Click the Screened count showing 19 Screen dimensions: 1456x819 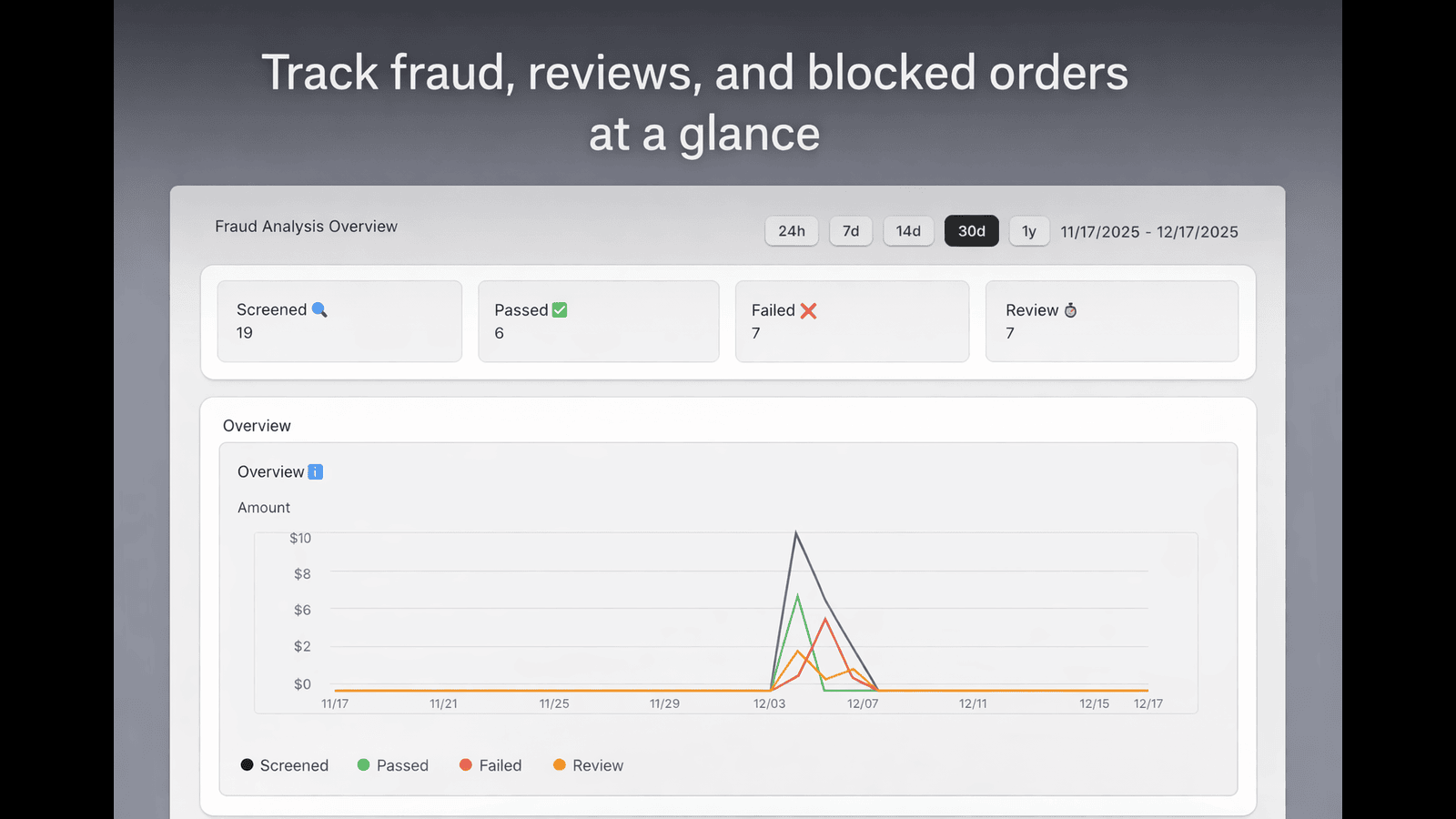243,333
